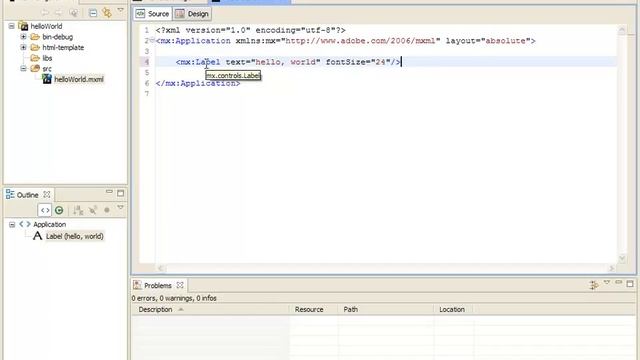The width and height of the screenshot is (640, 360).
Task: Select the bin-debug folder
Action: pos(58,37)
